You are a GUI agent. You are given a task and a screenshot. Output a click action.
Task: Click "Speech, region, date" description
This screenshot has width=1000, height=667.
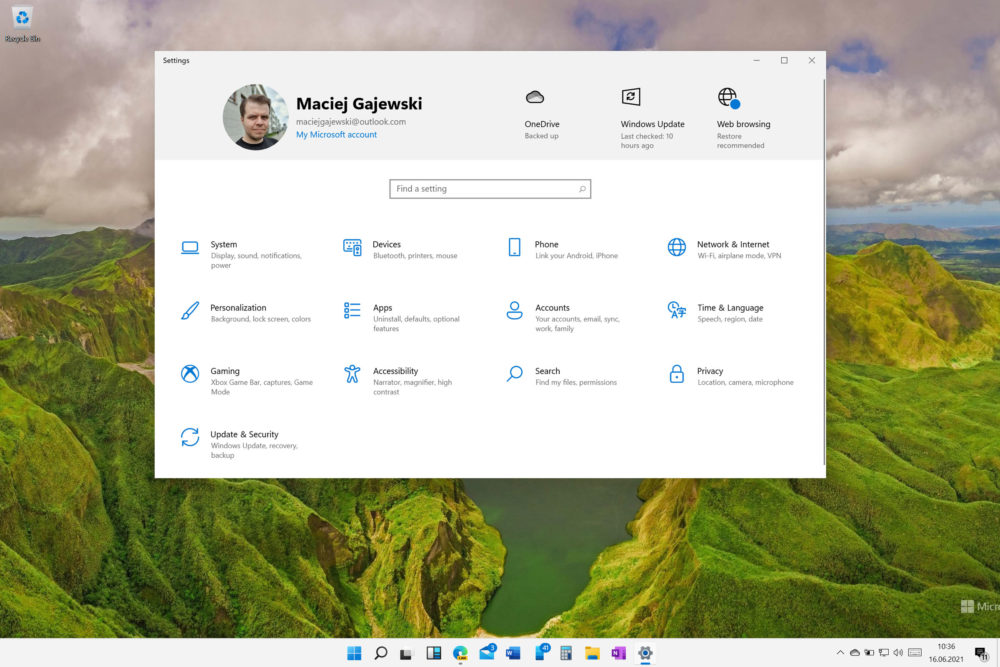[730, 319]
